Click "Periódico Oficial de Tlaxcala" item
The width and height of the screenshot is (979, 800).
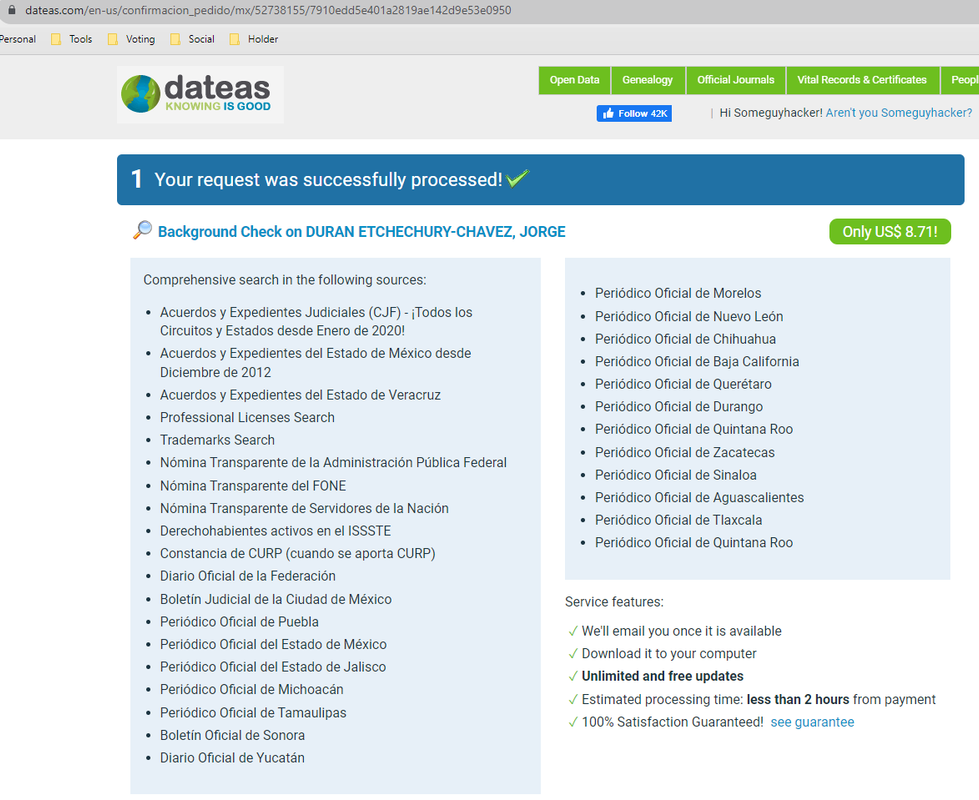(x=679, y=520)
